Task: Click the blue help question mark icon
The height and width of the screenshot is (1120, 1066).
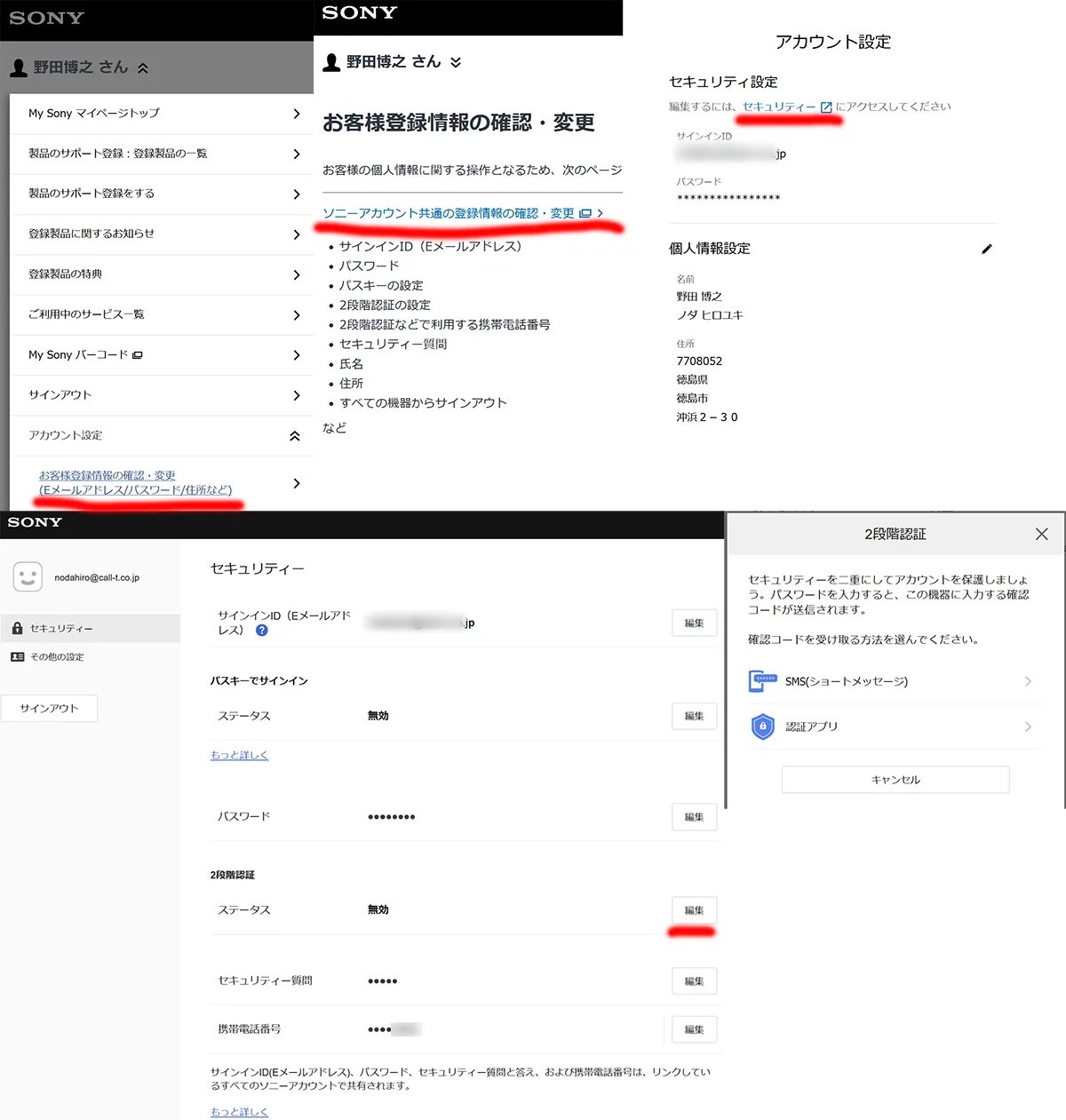Action: pyautogui.click(x=262, y=631)
